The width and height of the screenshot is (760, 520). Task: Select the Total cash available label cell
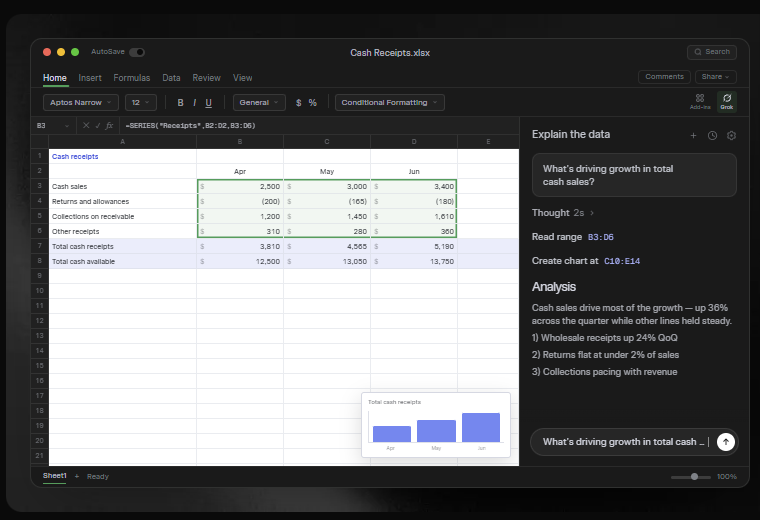(123, 262)
